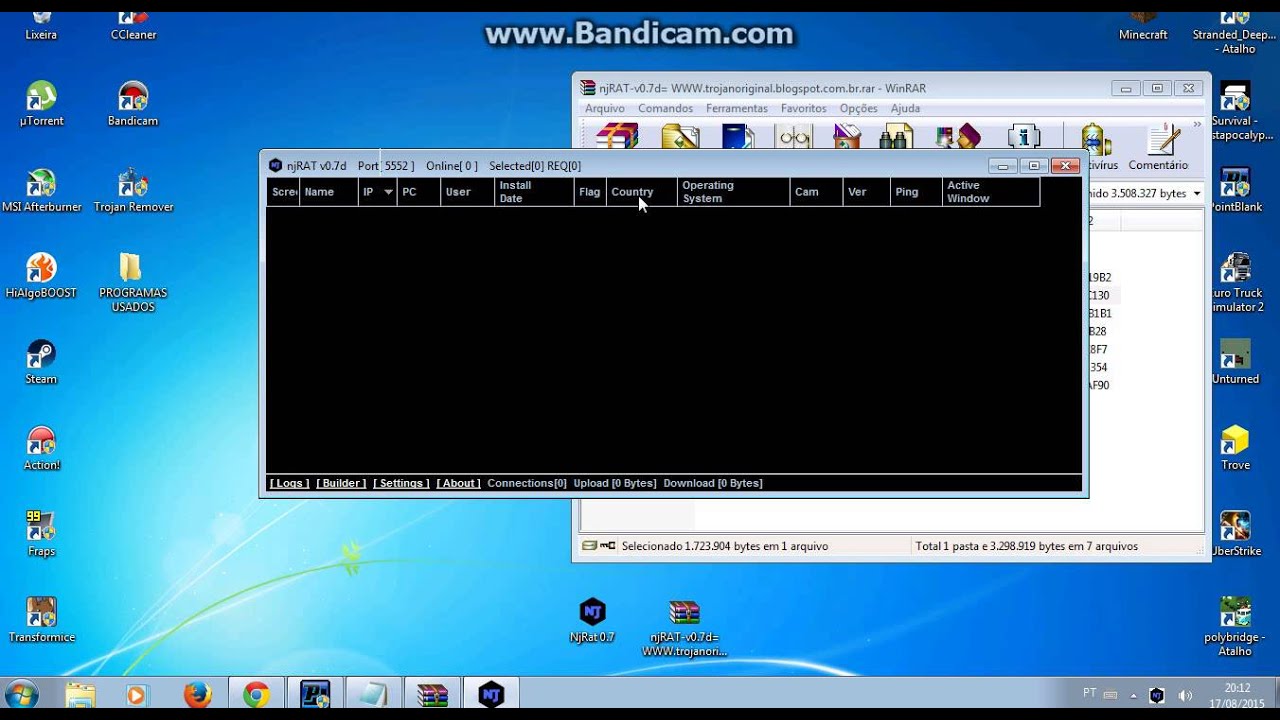The width and height of the screenshot is (1280, 720).
Task: Click volume icon in system tray
Action: [1185, 695]
